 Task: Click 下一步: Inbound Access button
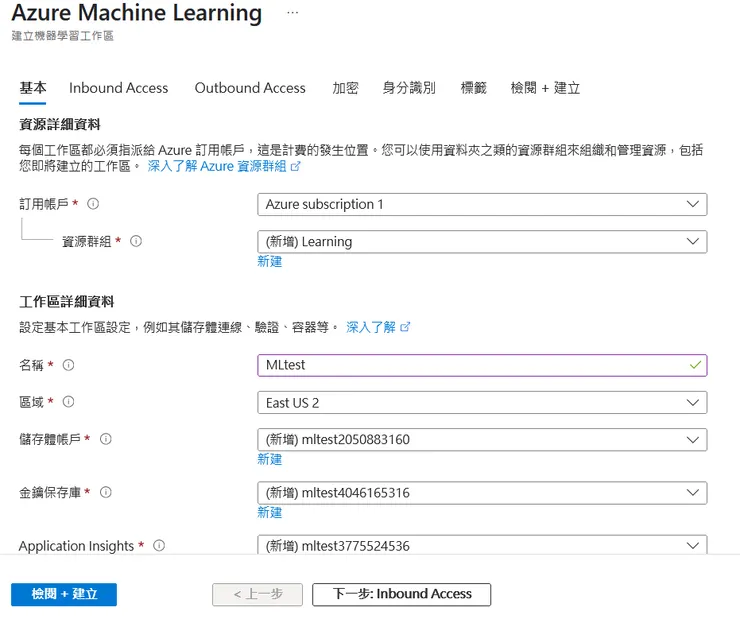(402, 594)
